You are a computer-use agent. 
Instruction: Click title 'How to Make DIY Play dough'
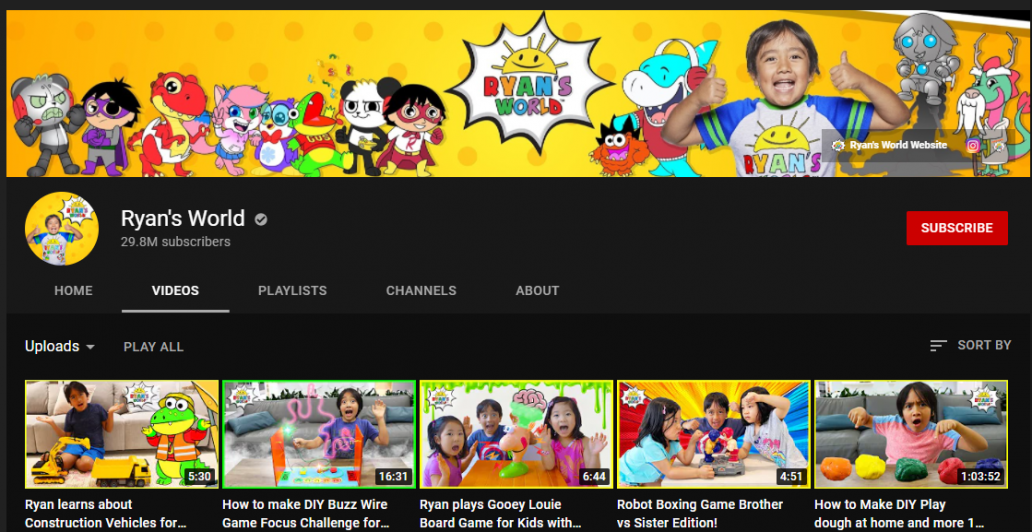[899, 514]
